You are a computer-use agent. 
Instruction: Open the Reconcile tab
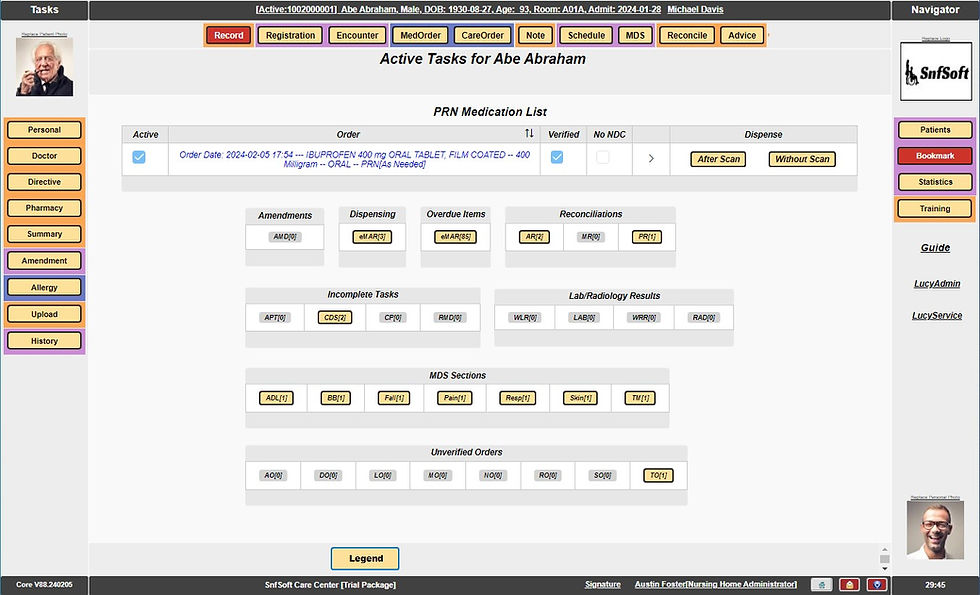687,36
